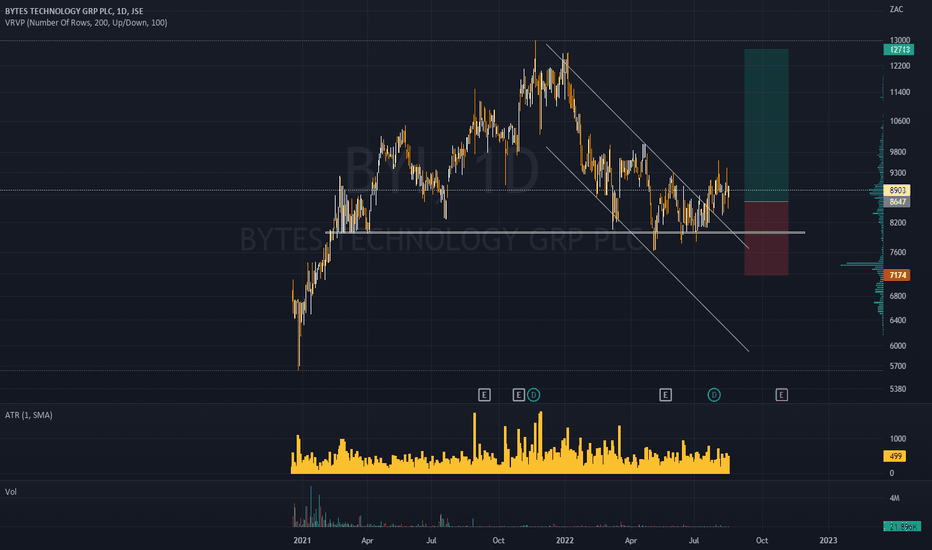Click the dividend D marker after Jul 2022
Screen dimensions: 932x550
(x=714, y=395)
